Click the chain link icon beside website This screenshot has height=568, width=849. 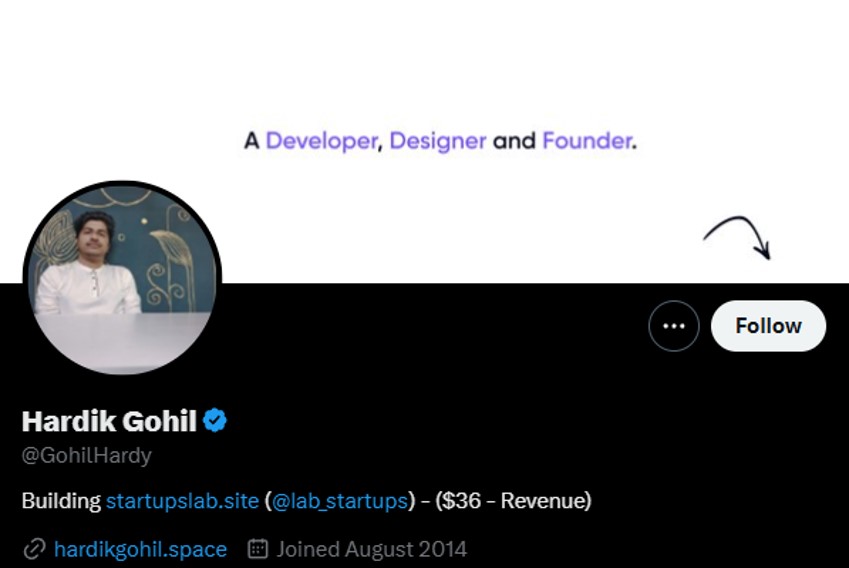coord(35,549)
